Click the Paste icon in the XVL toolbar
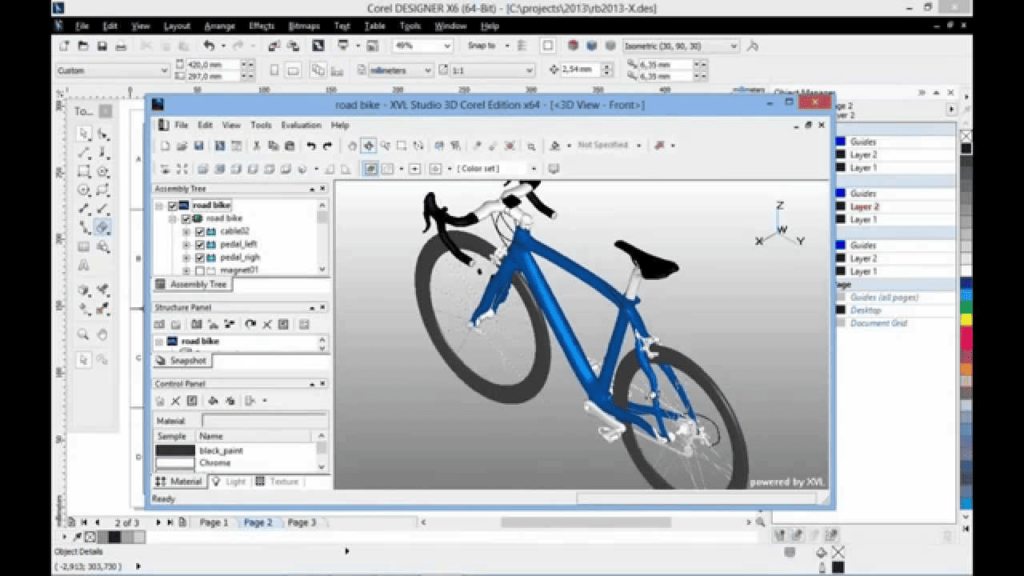The height and width of the screenshot is (576, 1024). pyautogui.click(x=289, y=145)
